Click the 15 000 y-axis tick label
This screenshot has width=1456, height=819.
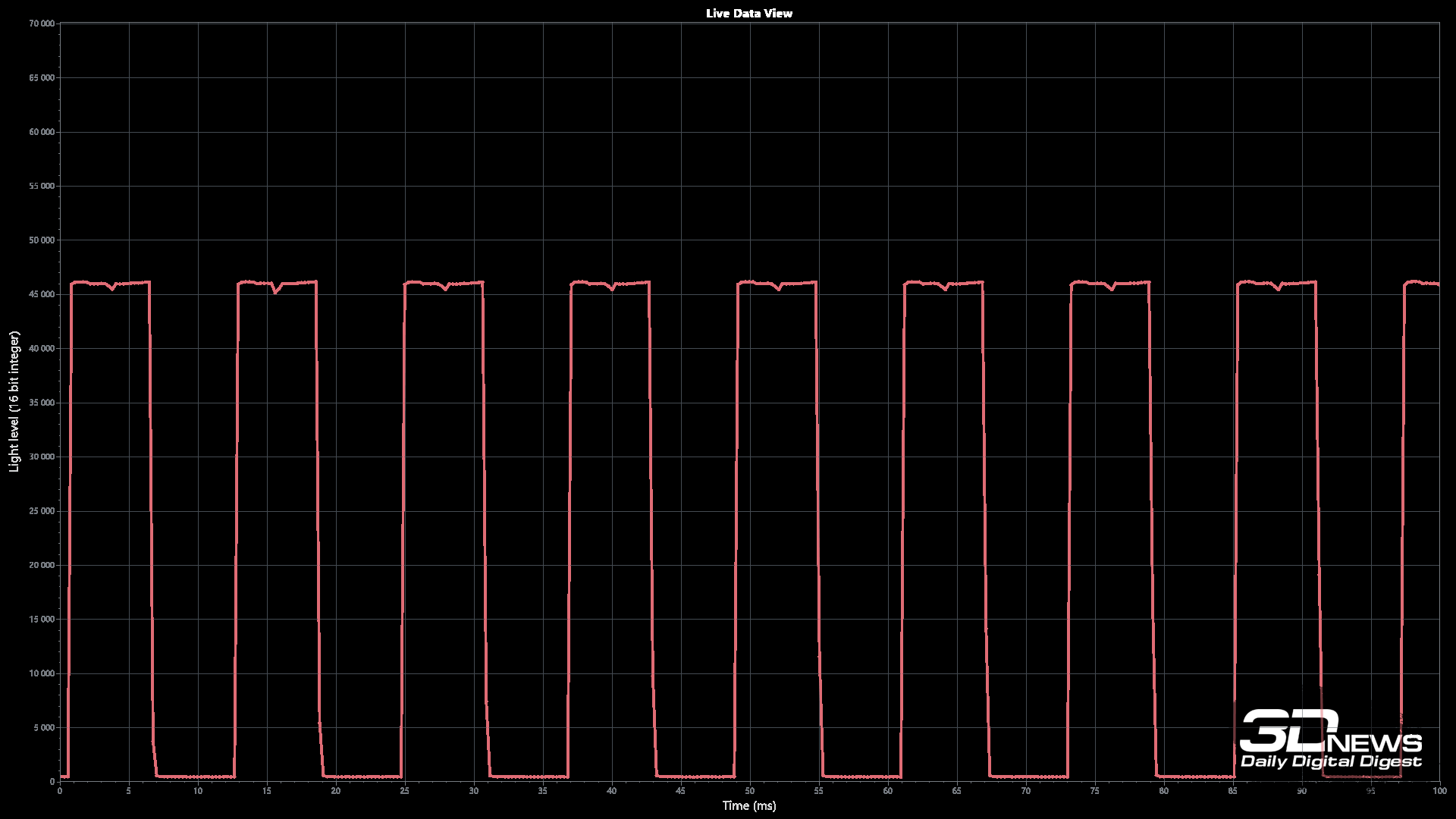(x=42, y=620)
